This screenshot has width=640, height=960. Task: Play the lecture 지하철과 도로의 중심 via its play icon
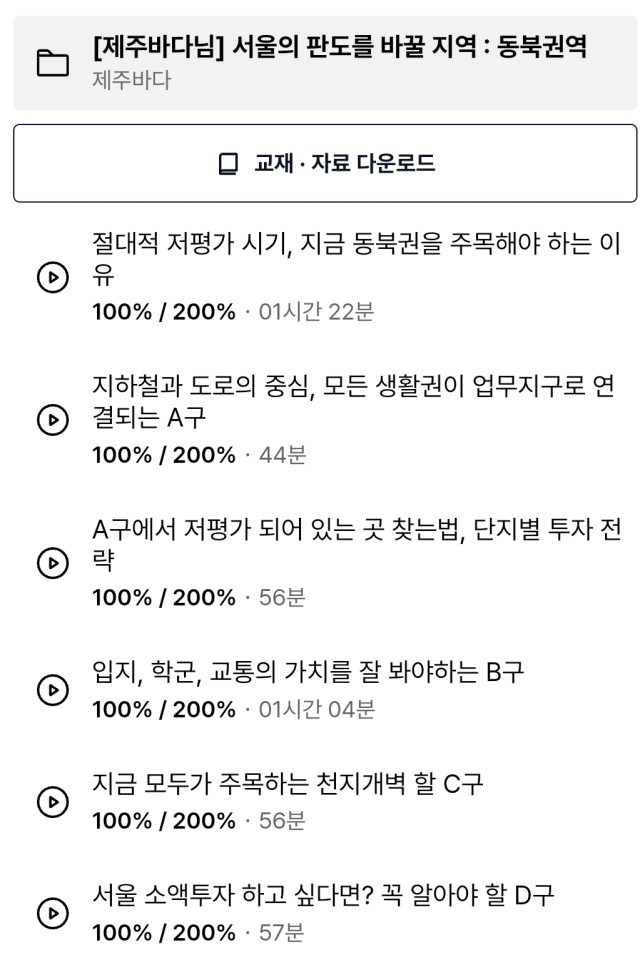(x=53, y=420)
